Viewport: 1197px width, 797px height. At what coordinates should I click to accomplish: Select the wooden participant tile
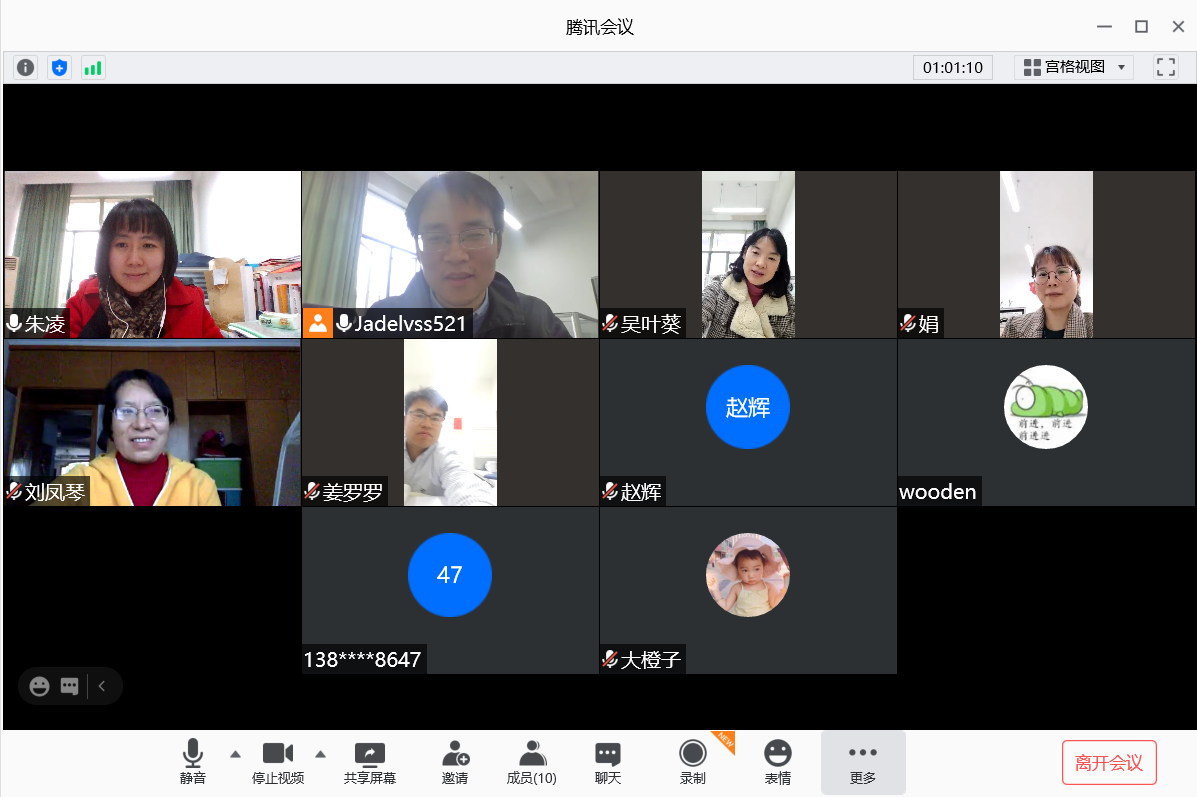[1046, 422]
